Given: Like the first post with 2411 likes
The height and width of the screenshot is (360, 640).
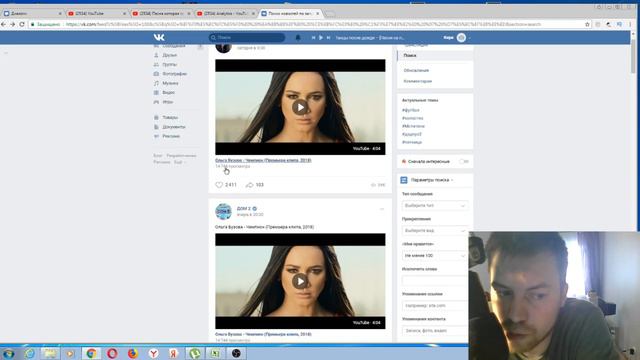Looking at the screenshot, I should pos(226,185).
